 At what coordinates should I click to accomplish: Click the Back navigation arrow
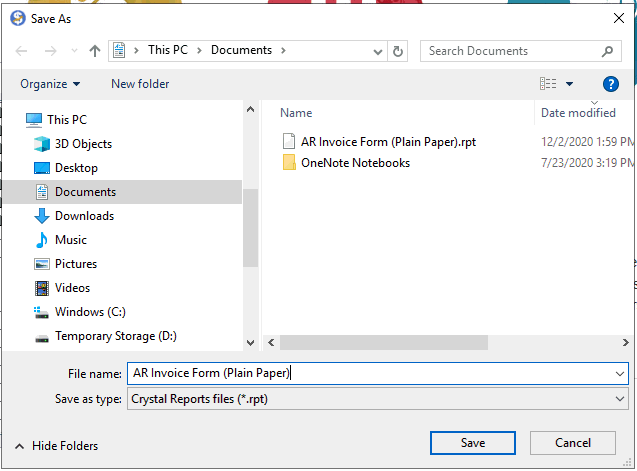click(22, 51)
